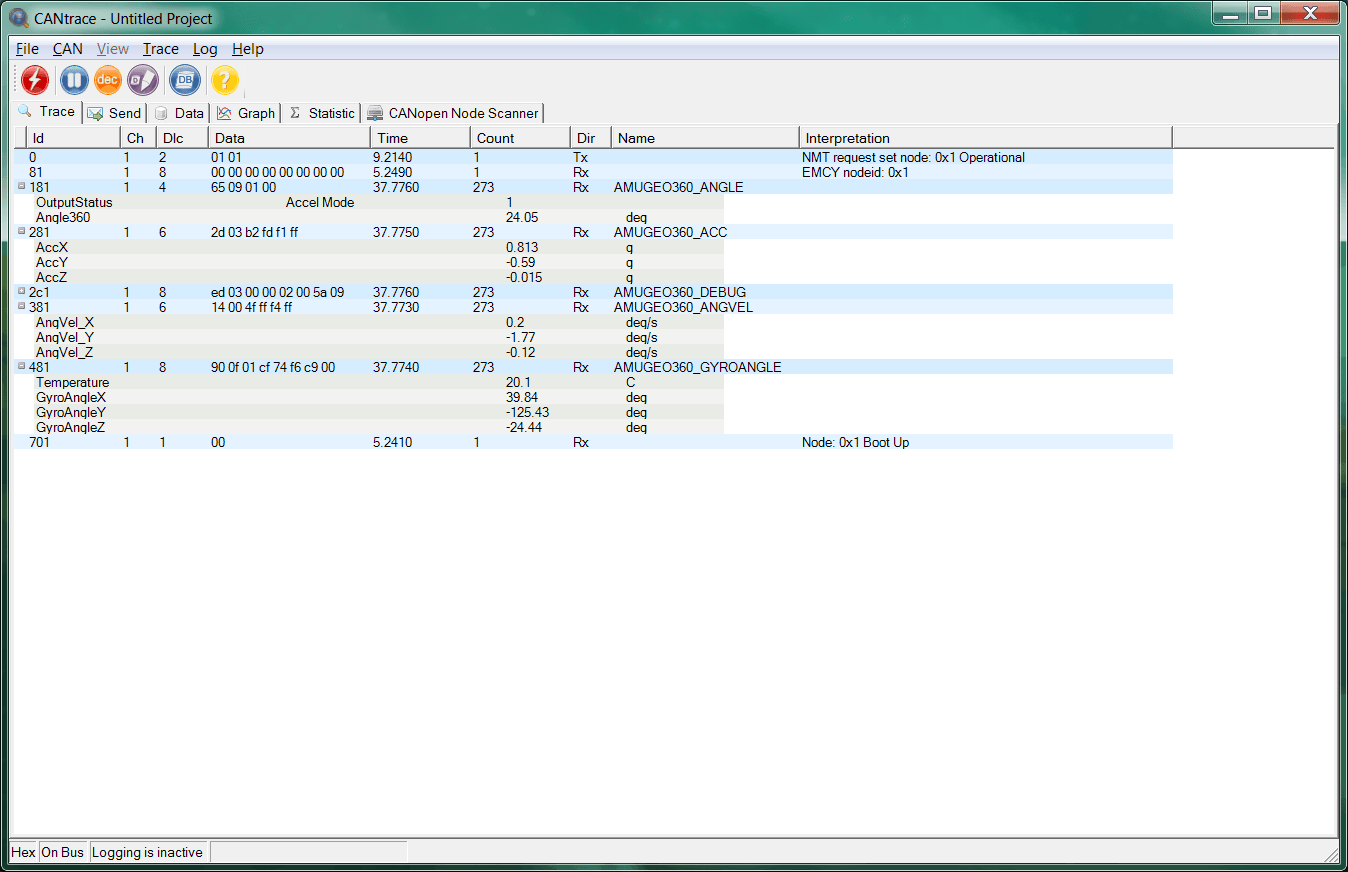1348x872 pixels.
Task: Open the Data tab
Action: [x=179, y=113]
